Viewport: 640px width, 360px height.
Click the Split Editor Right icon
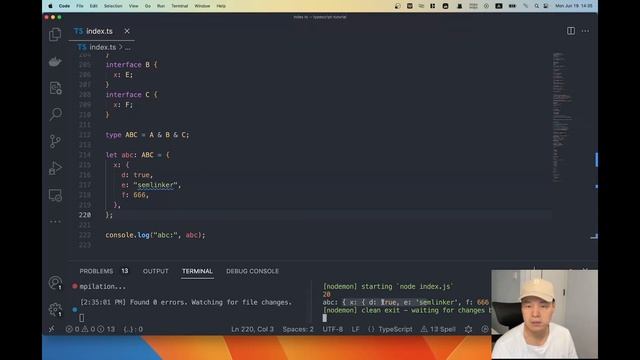(x=571, y=31)
